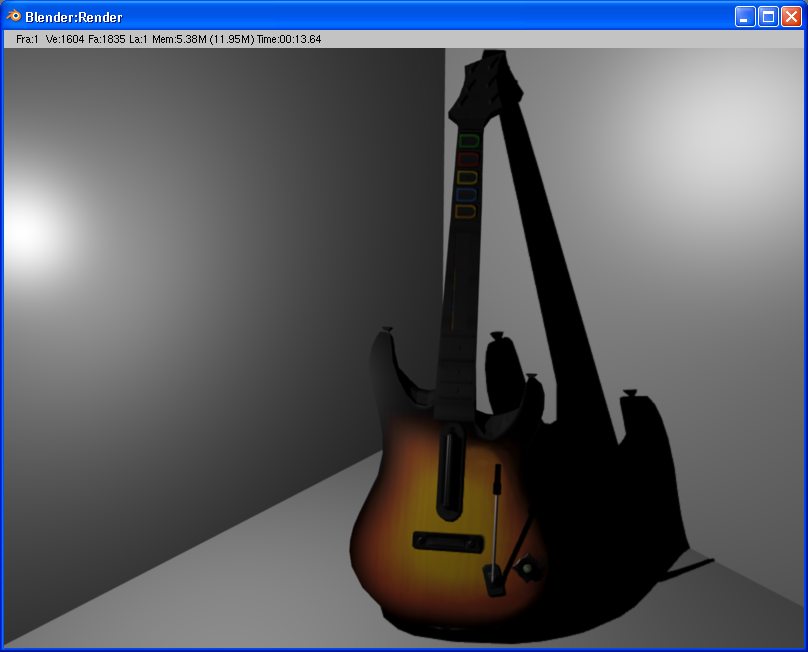The height and width of the screenshot is (652, 808).
Task: Click the 'Fa:1835' face count
Action: [x=107, y=39]
